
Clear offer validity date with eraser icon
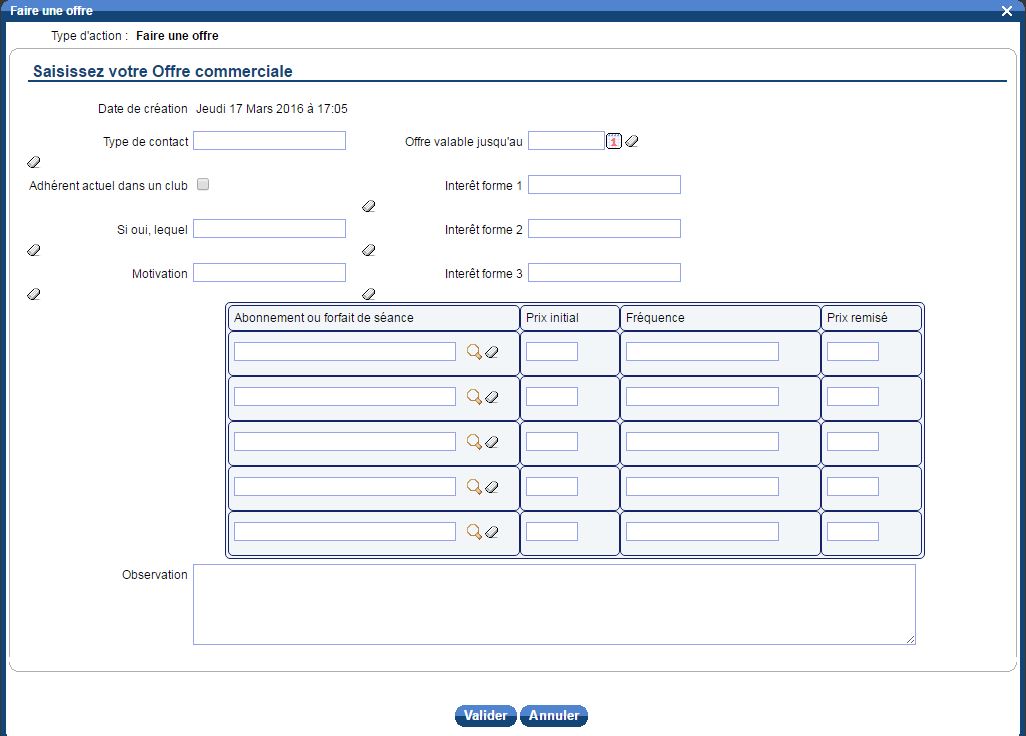[631, 142]
